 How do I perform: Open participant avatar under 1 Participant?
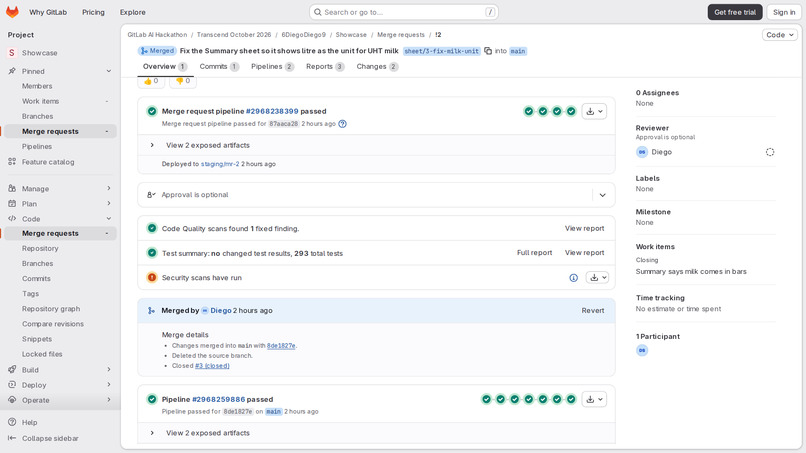[x=642, y=350]
